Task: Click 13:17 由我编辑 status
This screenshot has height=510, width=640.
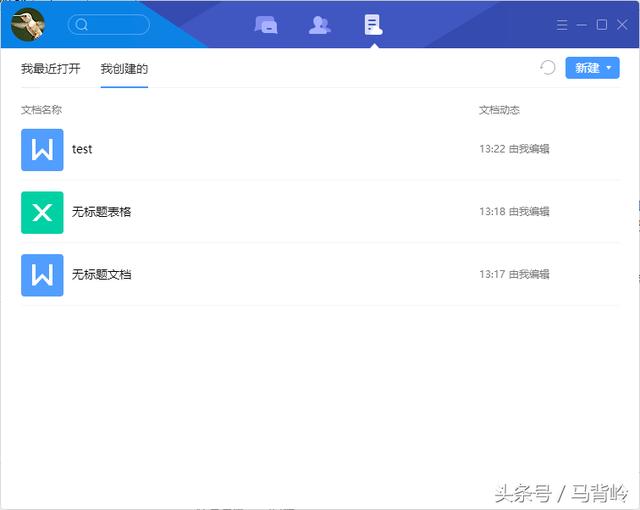Action: [x=514, y=274]
